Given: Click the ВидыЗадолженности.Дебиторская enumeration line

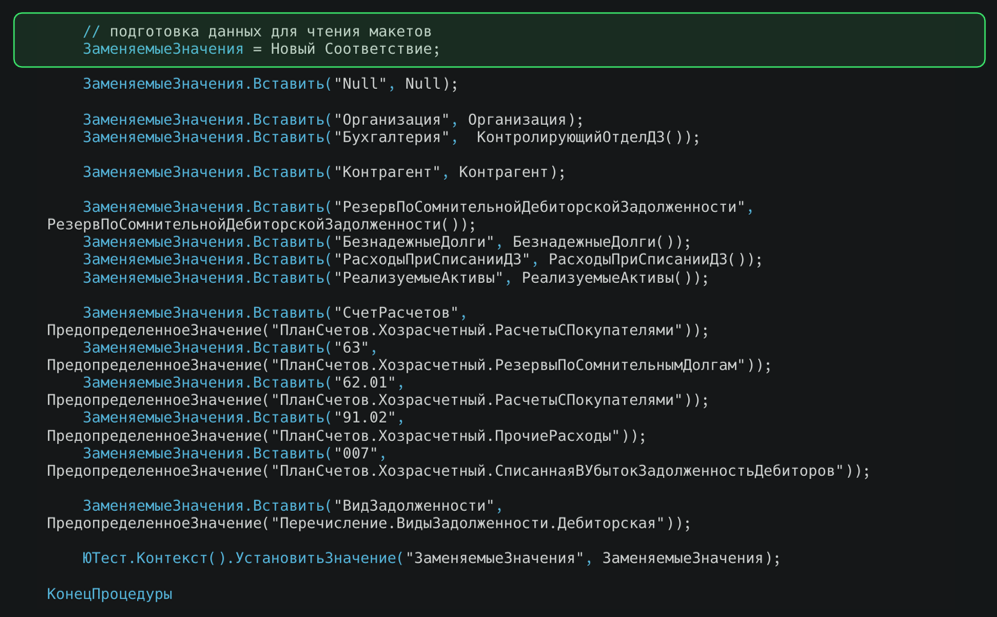Looking at the screenshot, I should (369, 523).
